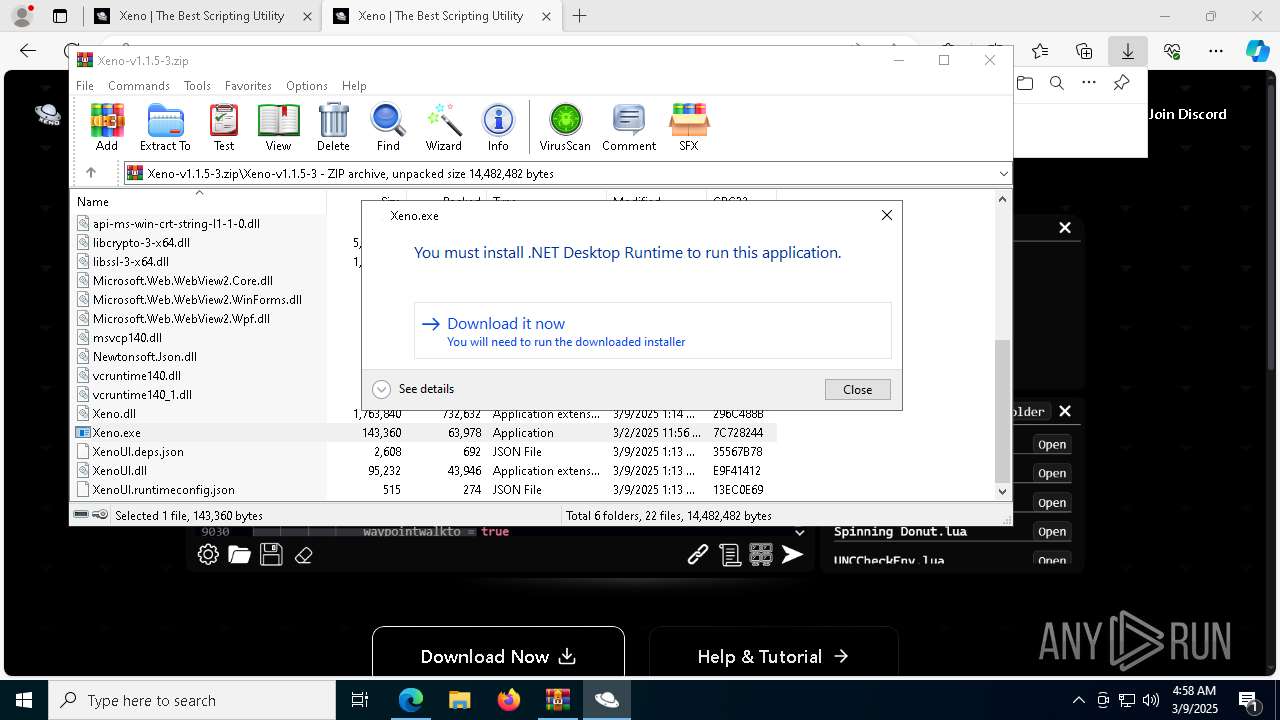Click the execute arrow icon in Xeno

793,555
